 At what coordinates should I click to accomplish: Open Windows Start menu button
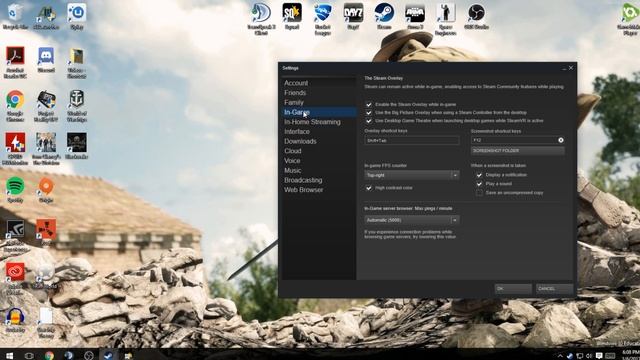pyautogui.click(x=9, y=356)
